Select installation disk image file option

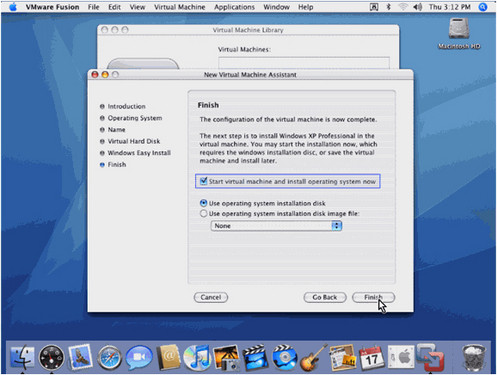203,213
